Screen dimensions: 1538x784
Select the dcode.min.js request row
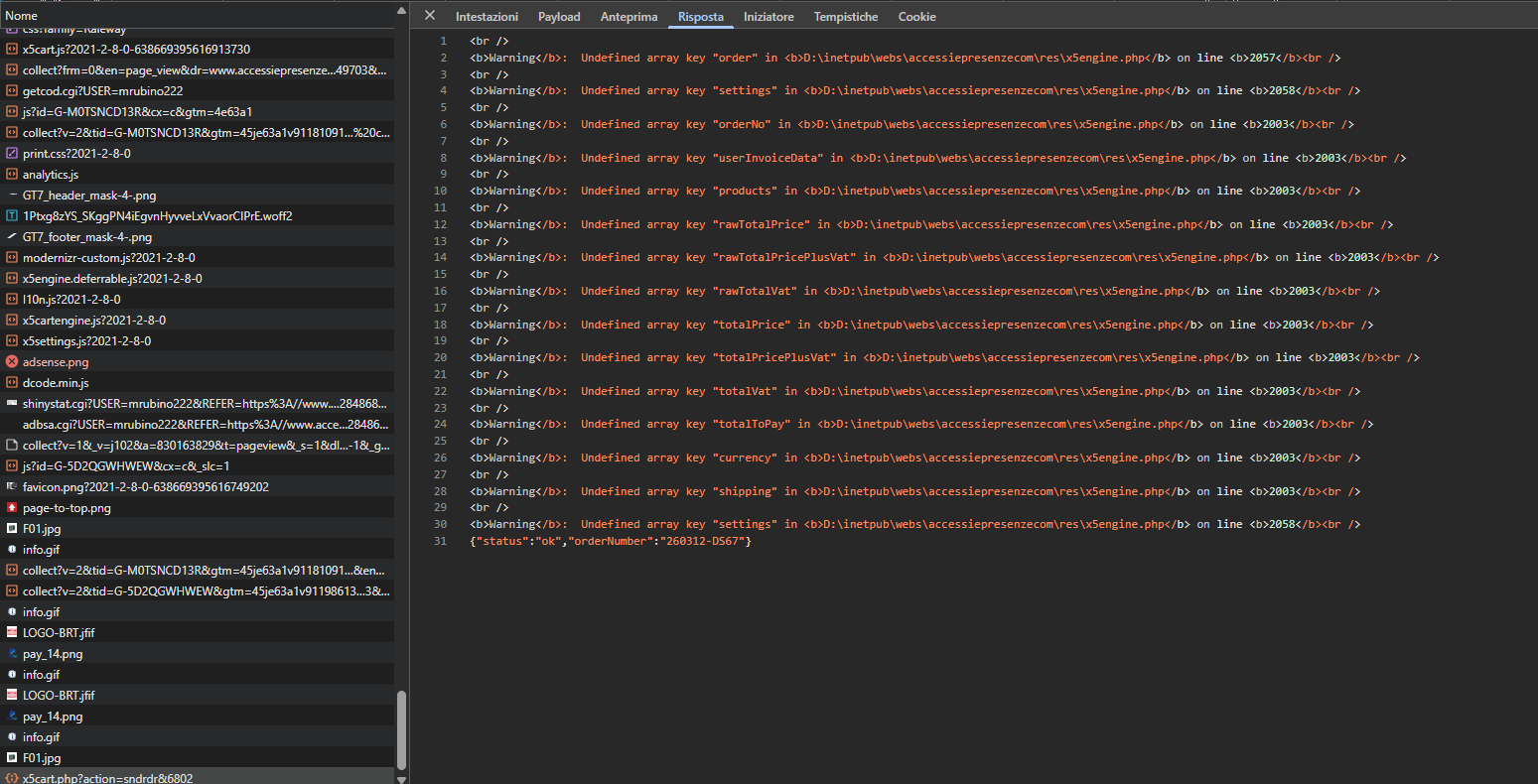[x=56, y=383]
